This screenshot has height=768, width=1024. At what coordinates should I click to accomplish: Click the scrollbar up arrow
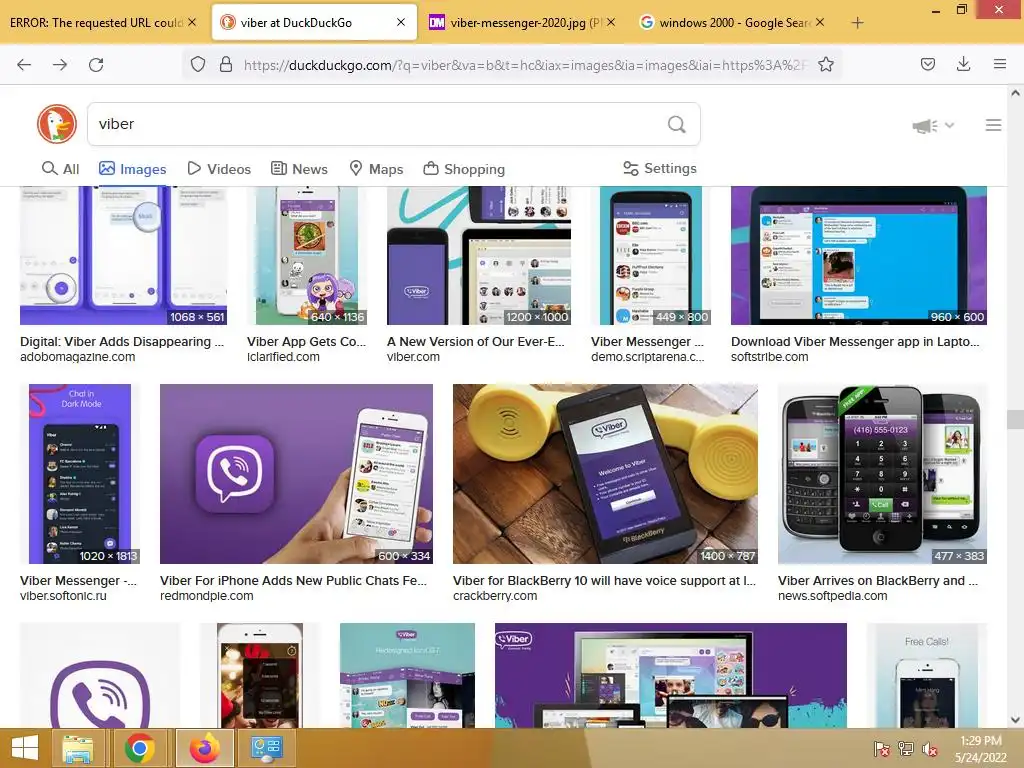[x=1015, y=93]
